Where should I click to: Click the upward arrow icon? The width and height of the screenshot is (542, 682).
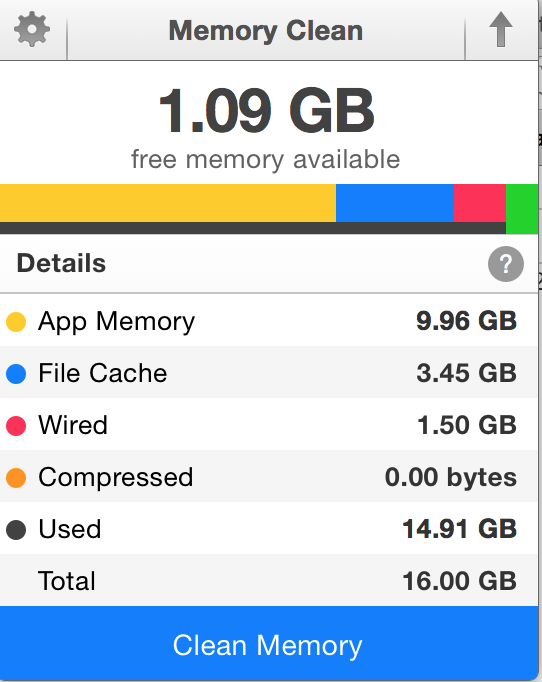501,29
